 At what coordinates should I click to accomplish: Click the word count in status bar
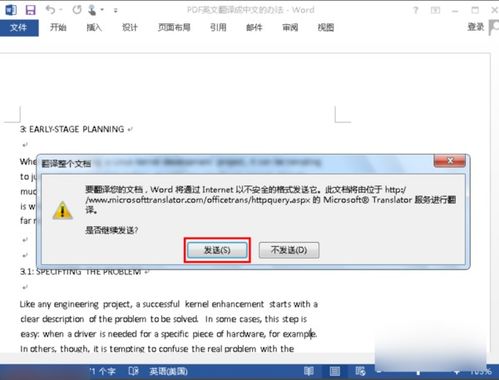[x=103, y=371]
